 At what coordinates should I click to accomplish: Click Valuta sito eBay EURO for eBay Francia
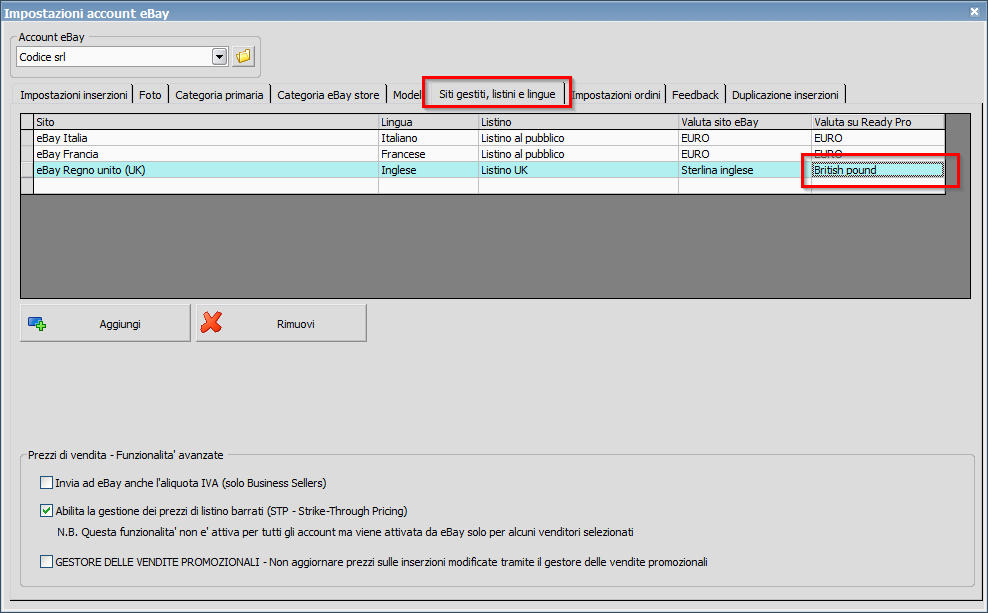coord(745,154)
